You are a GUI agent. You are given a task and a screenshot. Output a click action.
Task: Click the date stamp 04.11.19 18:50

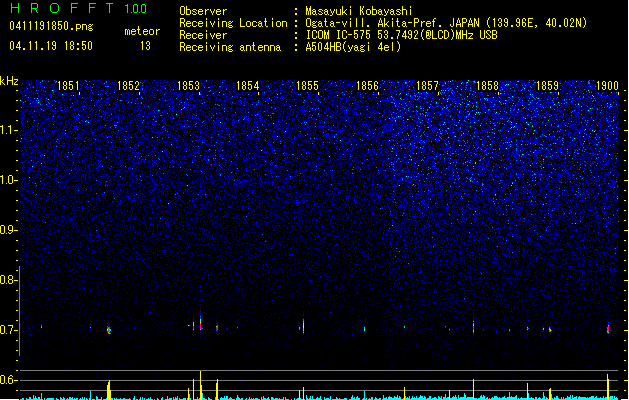click(51, 46)
